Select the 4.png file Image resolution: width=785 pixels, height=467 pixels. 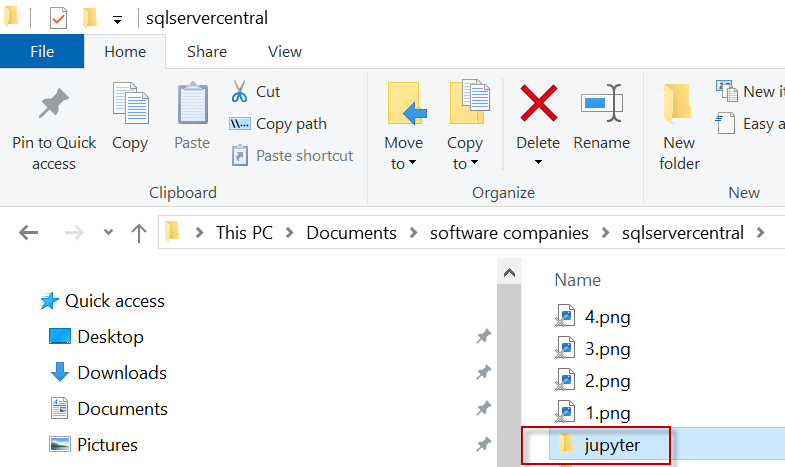tap(607, 317)
